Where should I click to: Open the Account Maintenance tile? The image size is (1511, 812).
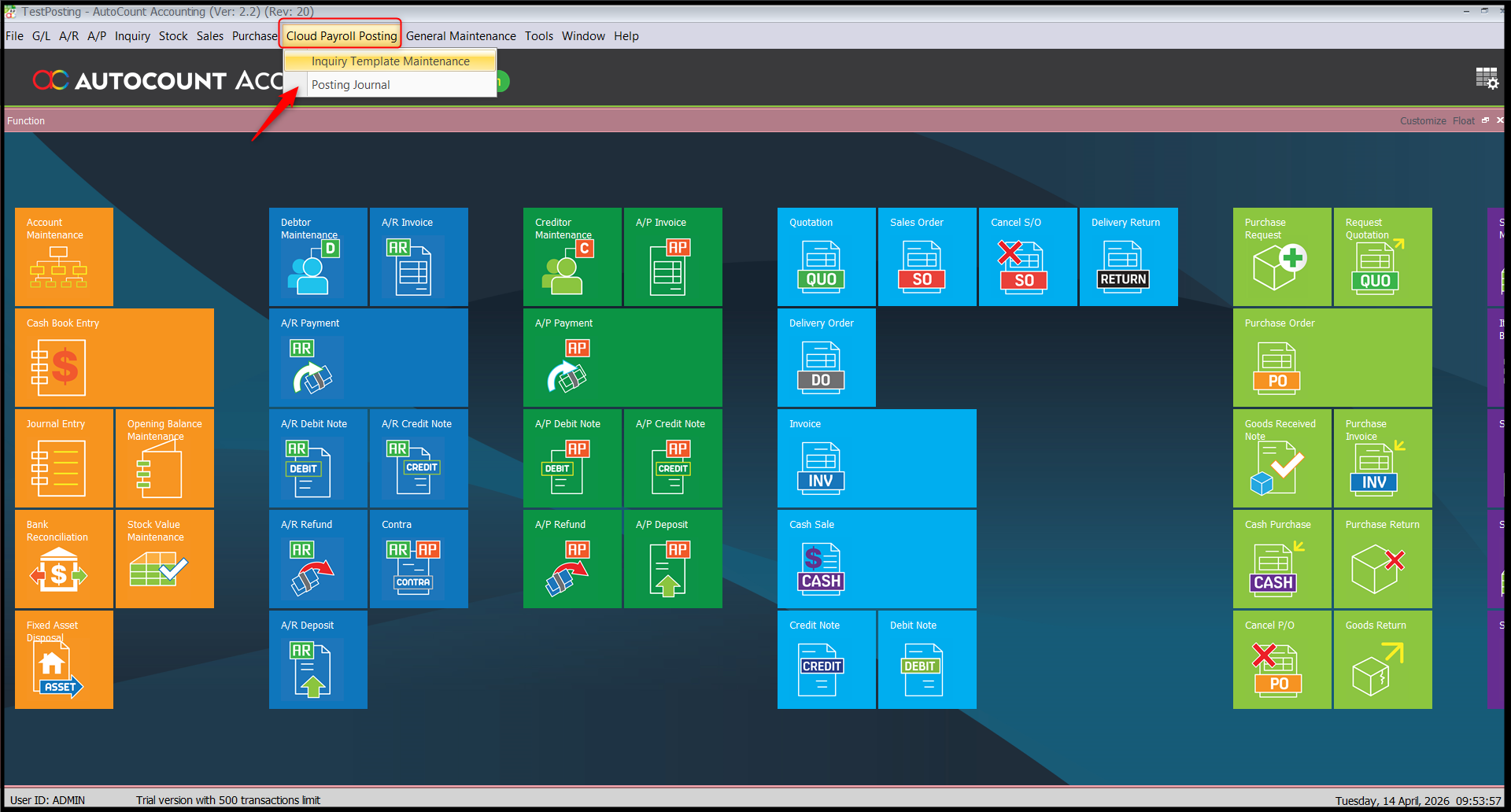tap(64, 257)
